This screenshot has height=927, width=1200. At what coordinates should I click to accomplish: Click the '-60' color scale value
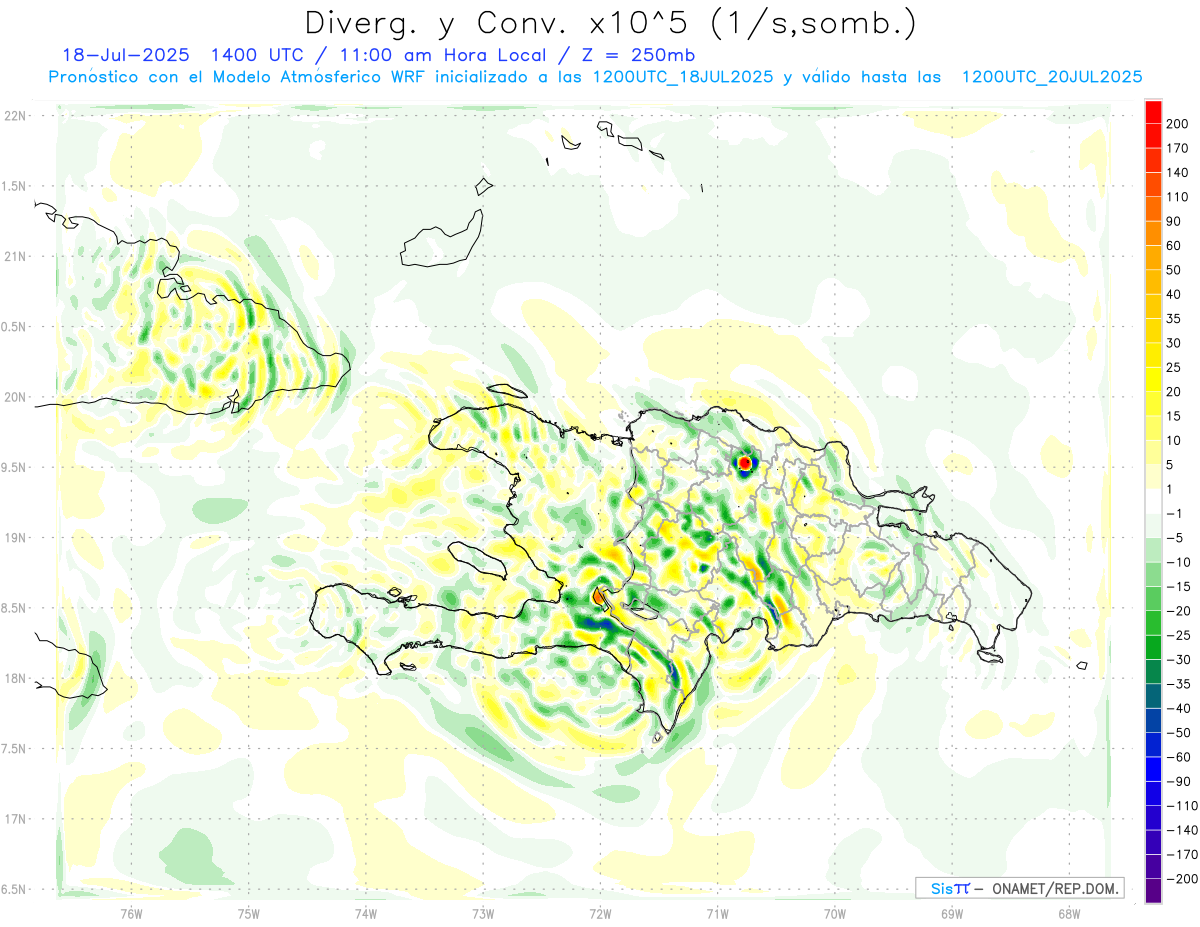click(x=1178, y=757)
